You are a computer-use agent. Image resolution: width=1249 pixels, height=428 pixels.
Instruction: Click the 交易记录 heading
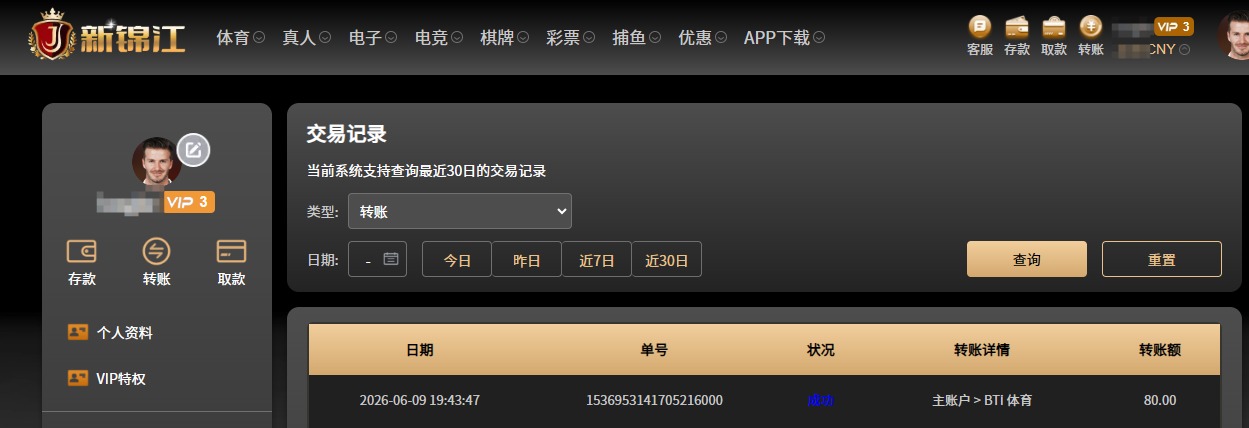[346, 134]
